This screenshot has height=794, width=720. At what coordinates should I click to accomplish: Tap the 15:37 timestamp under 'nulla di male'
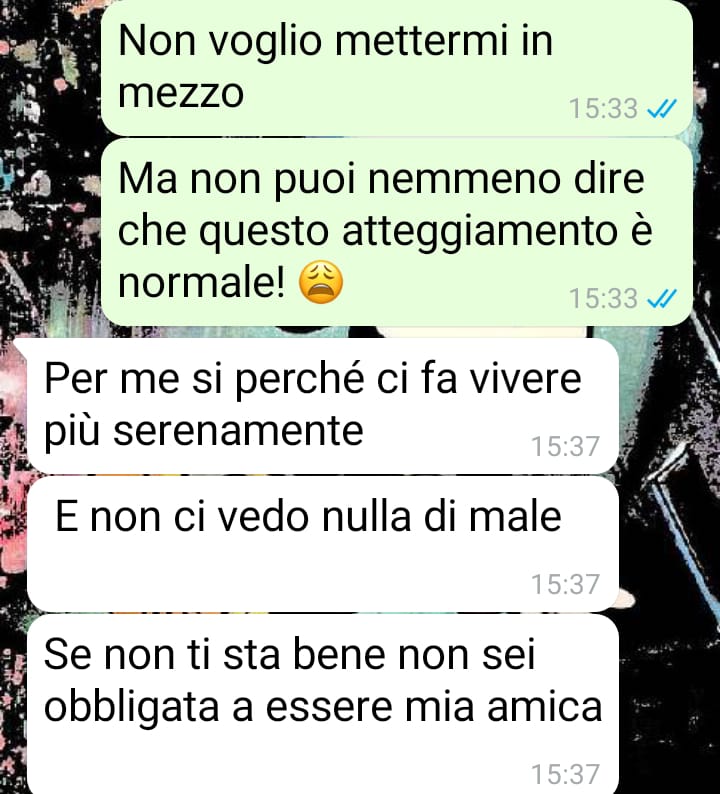(565, 584)
